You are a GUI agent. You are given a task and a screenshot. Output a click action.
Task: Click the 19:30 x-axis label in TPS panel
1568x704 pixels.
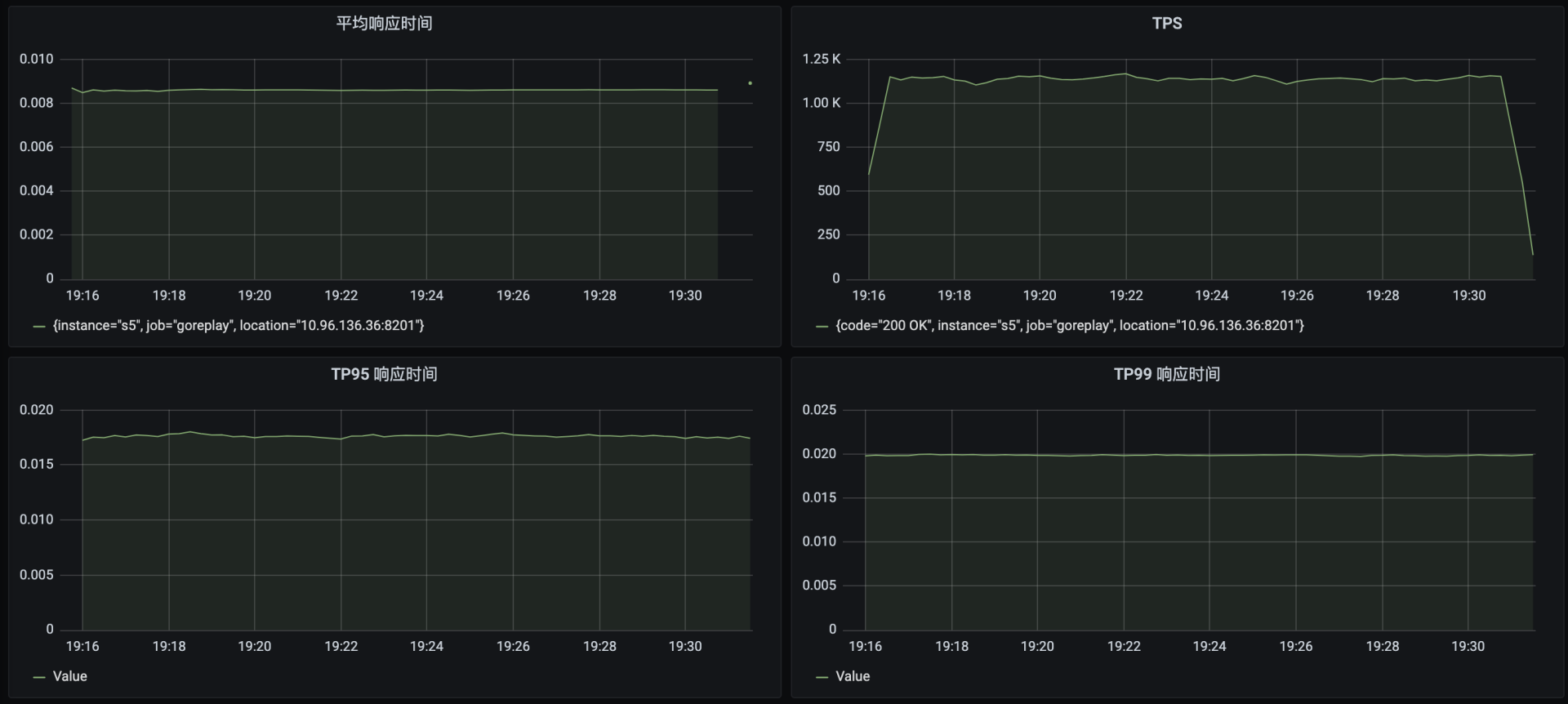pyautogui.click(x=1469, y=296)
